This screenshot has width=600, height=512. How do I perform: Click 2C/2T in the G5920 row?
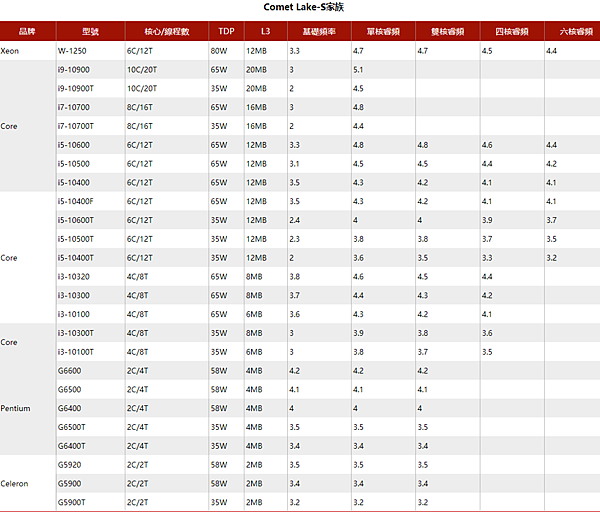137,465
